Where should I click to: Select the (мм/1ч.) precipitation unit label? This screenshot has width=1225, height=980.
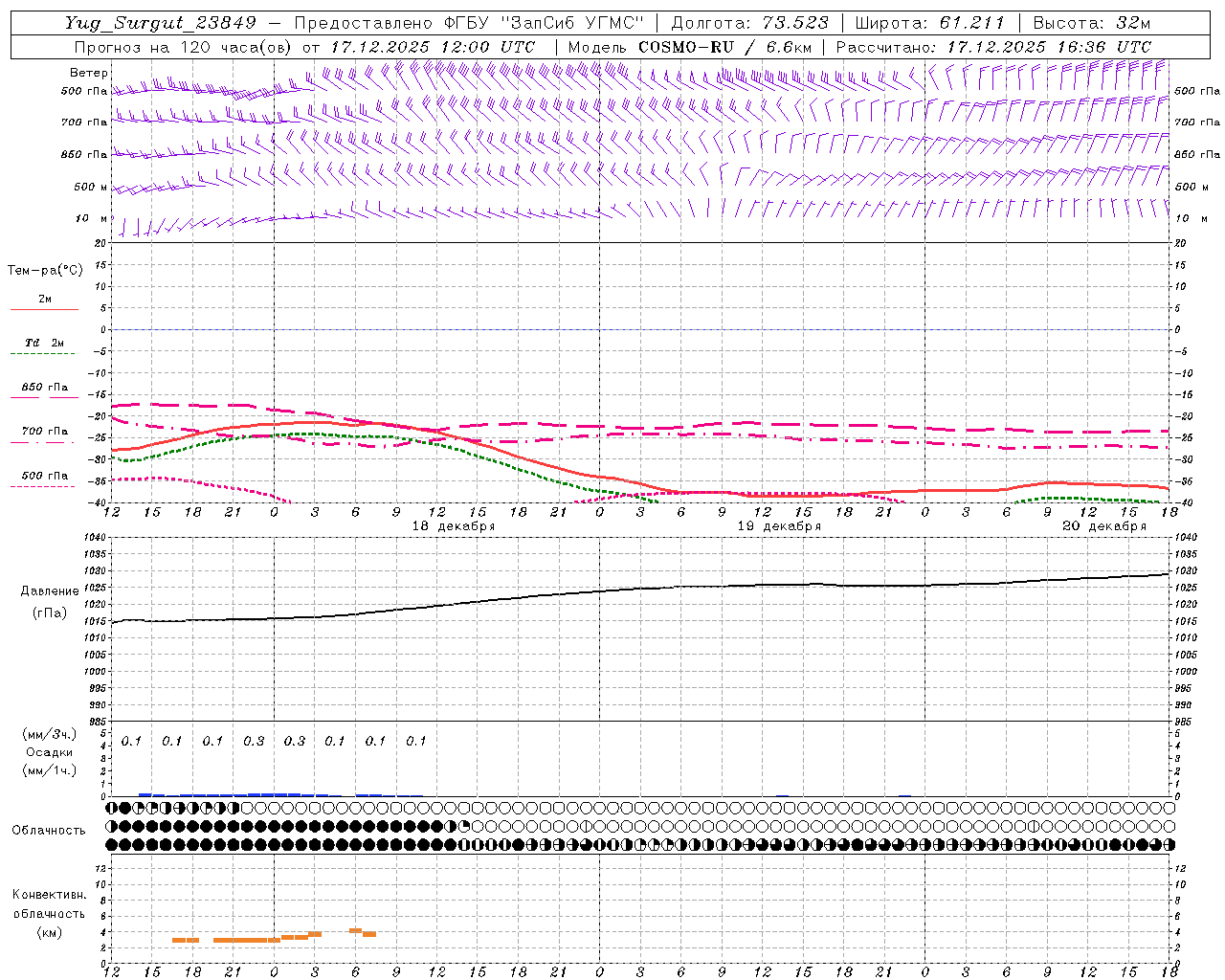click(50, 770)
